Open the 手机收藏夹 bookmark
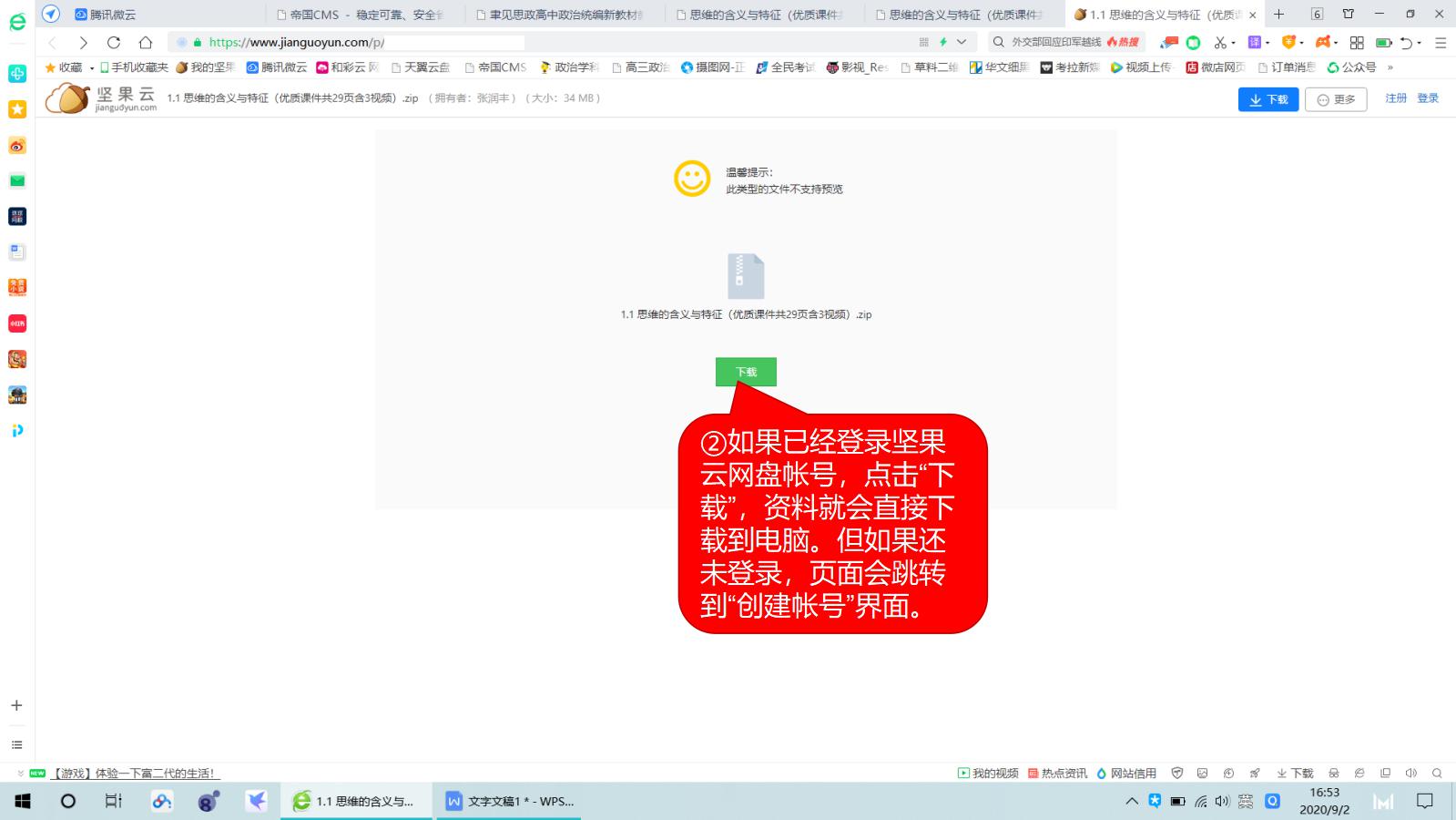Viewport: 1456px width, 820px height. coord(134,67)
